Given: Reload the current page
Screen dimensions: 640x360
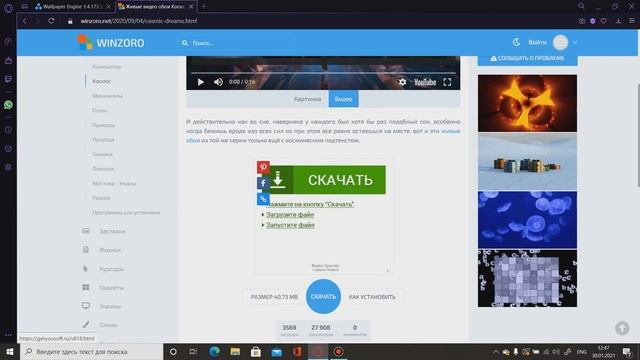Looking at the screenshot, I should pyautogui.click(x=51, y=21).
